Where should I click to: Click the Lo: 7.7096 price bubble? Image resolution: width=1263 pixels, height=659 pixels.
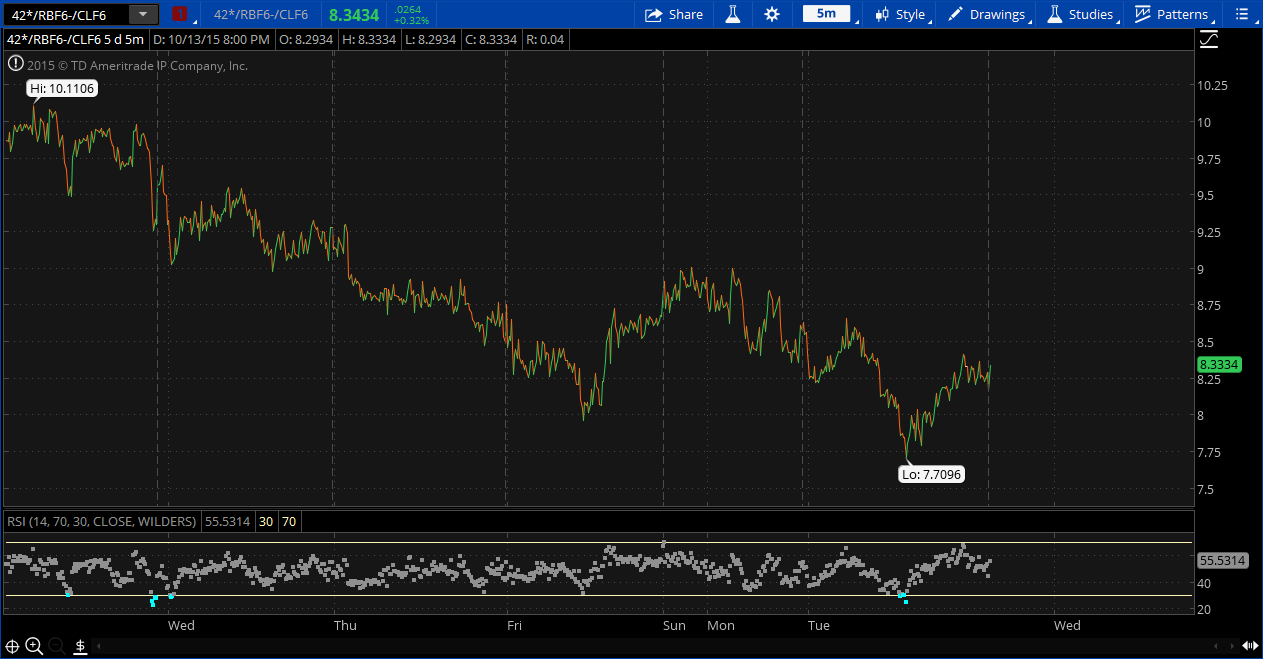point(931,474)
